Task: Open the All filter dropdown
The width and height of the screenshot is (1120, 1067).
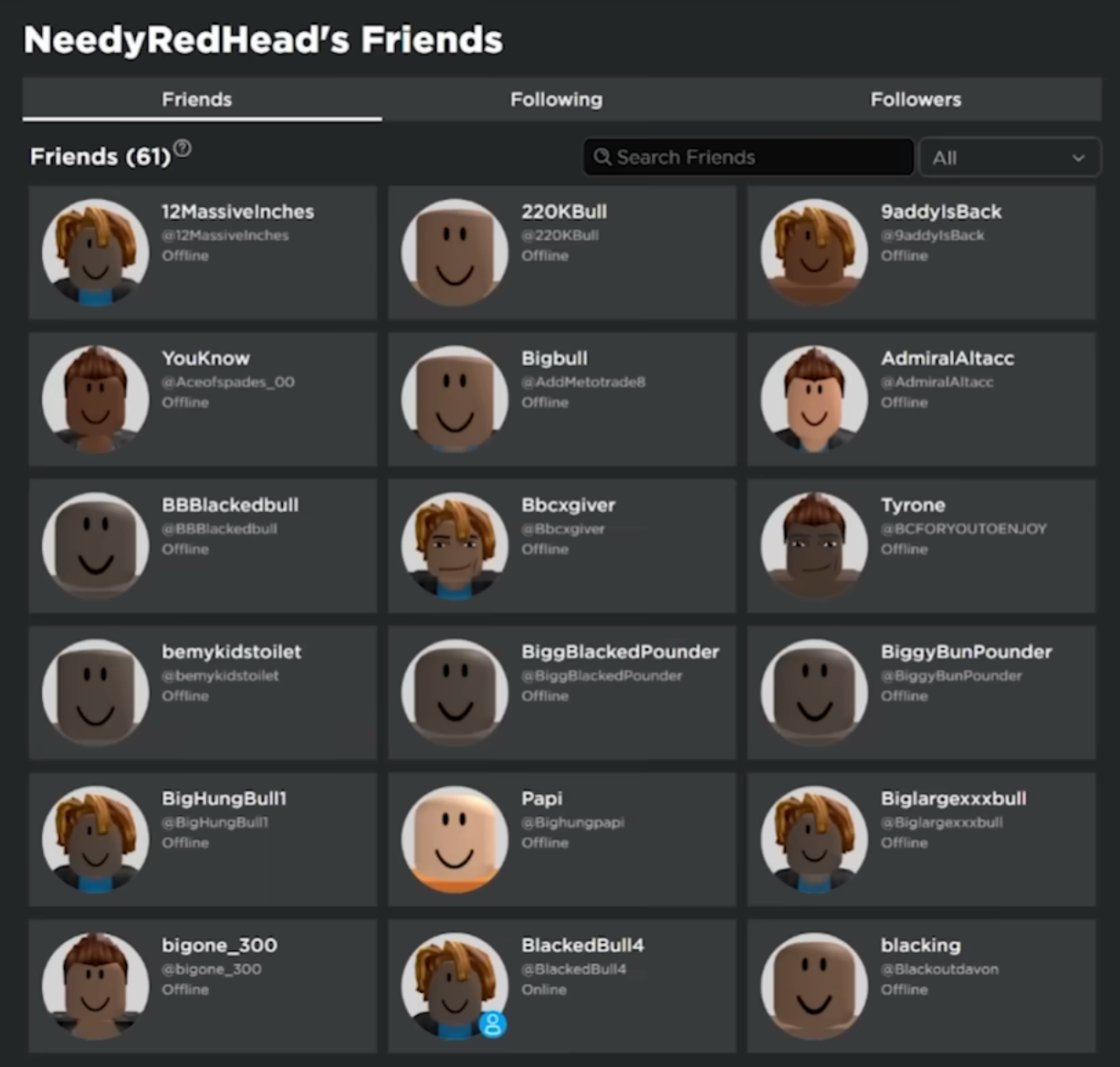Action: [x=1010, y=157]
